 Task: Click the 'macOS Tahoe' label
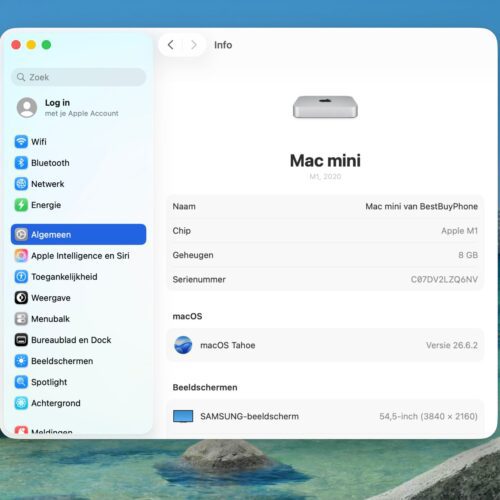228,345
